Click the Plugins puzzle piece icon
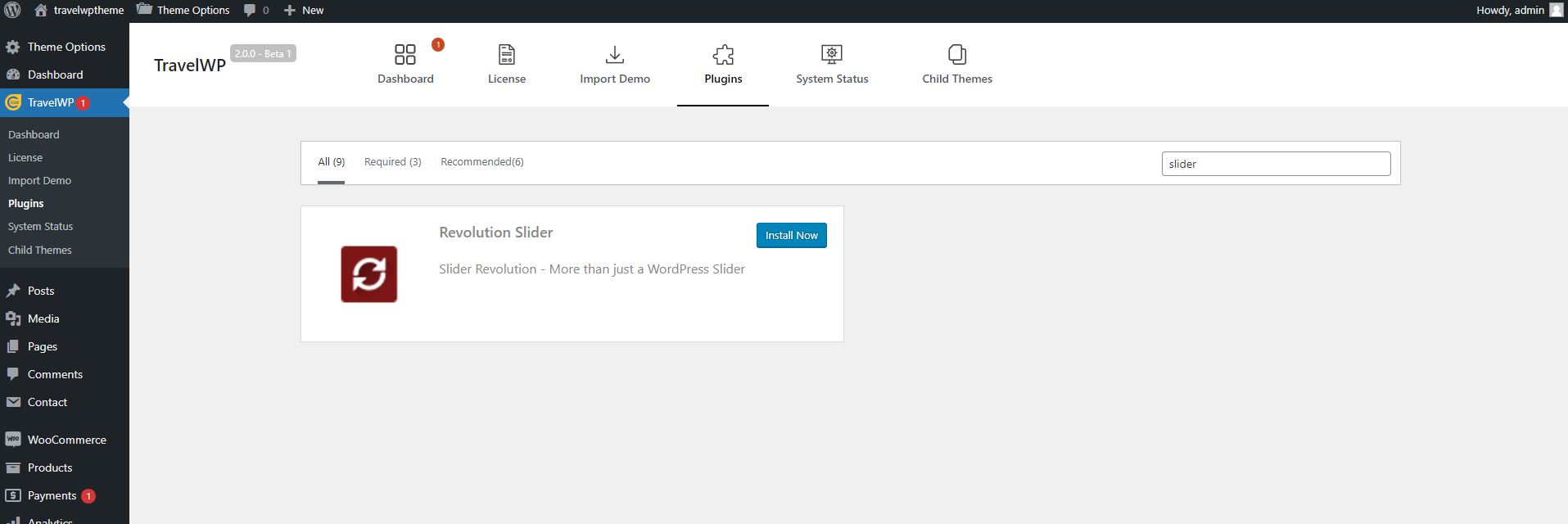 (723, 54)
